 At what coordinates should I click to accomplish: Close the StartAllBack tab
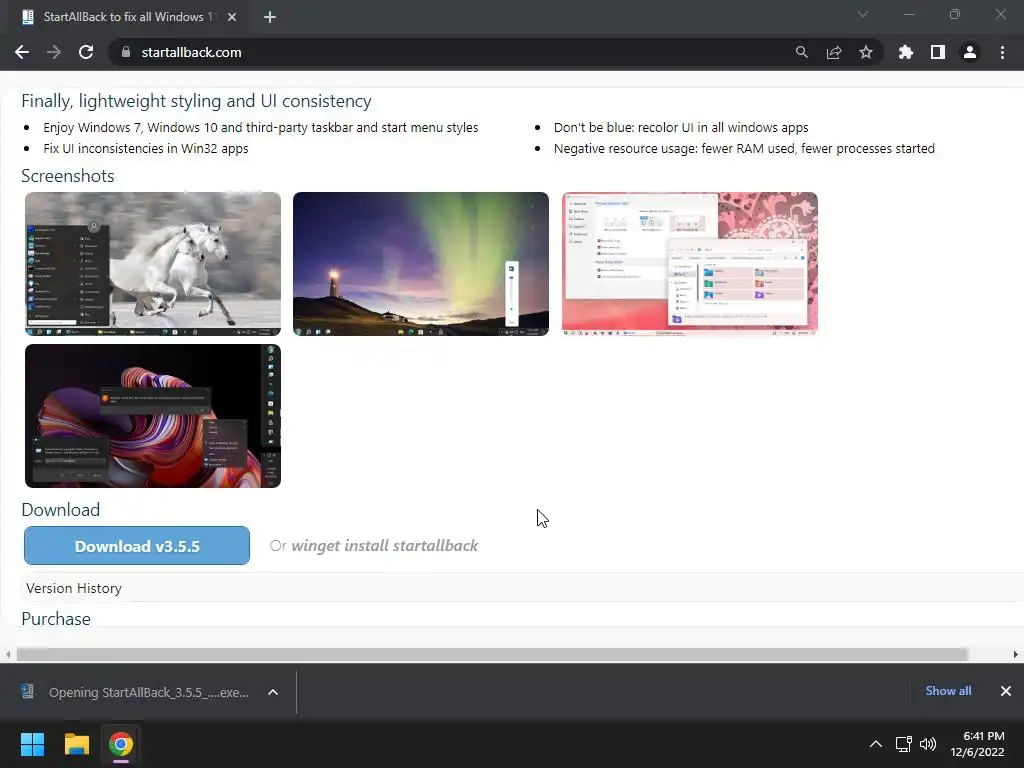tap(232, 17)
